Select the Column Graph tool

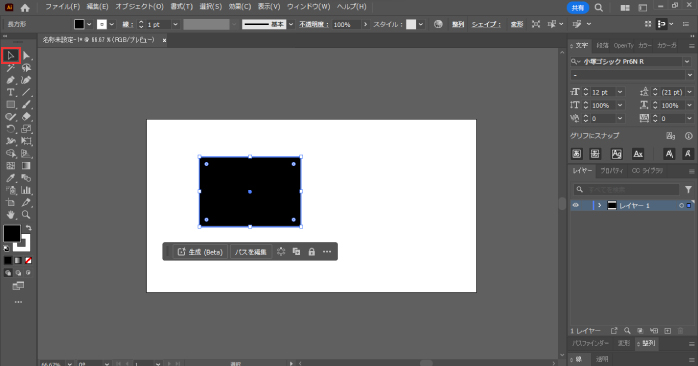pyautogui.click(x=26, y=190)
